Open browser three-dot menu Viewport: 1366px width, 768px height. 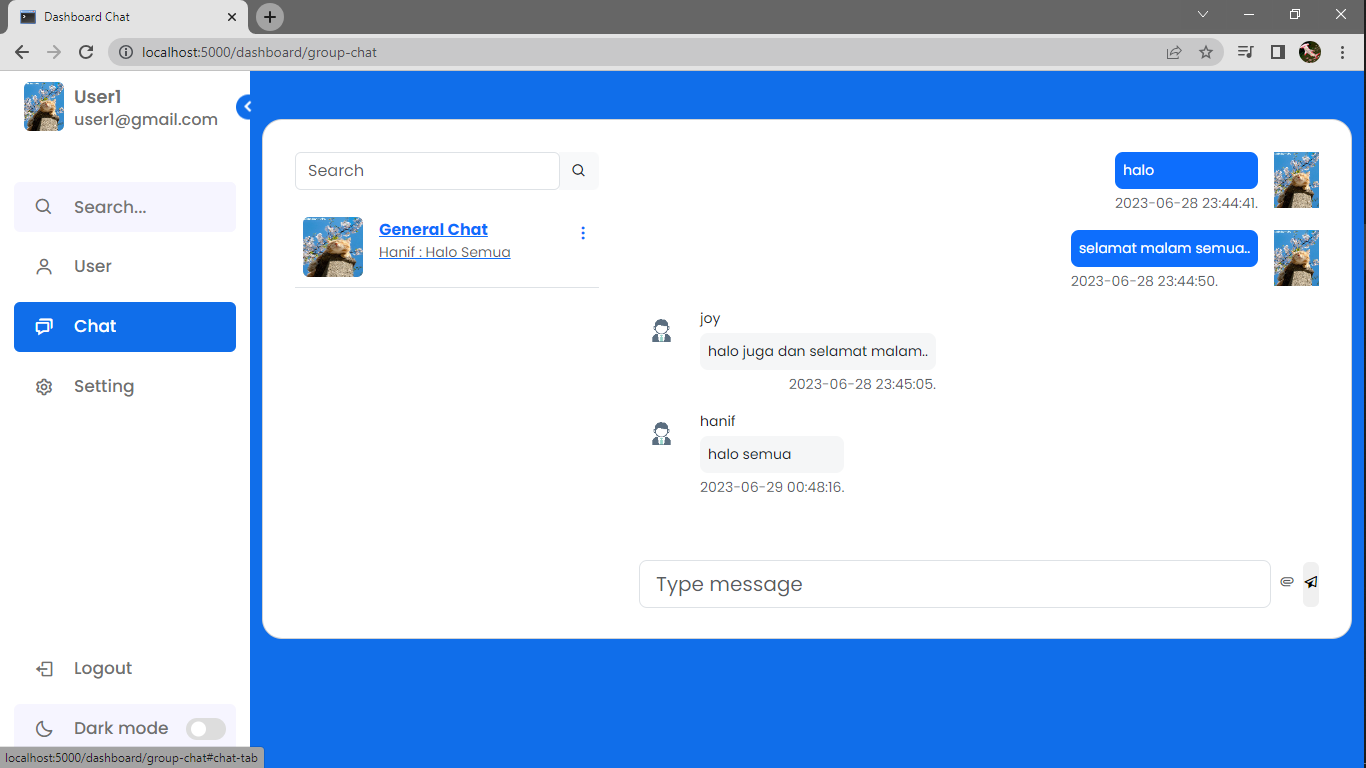pos(1342,52)
